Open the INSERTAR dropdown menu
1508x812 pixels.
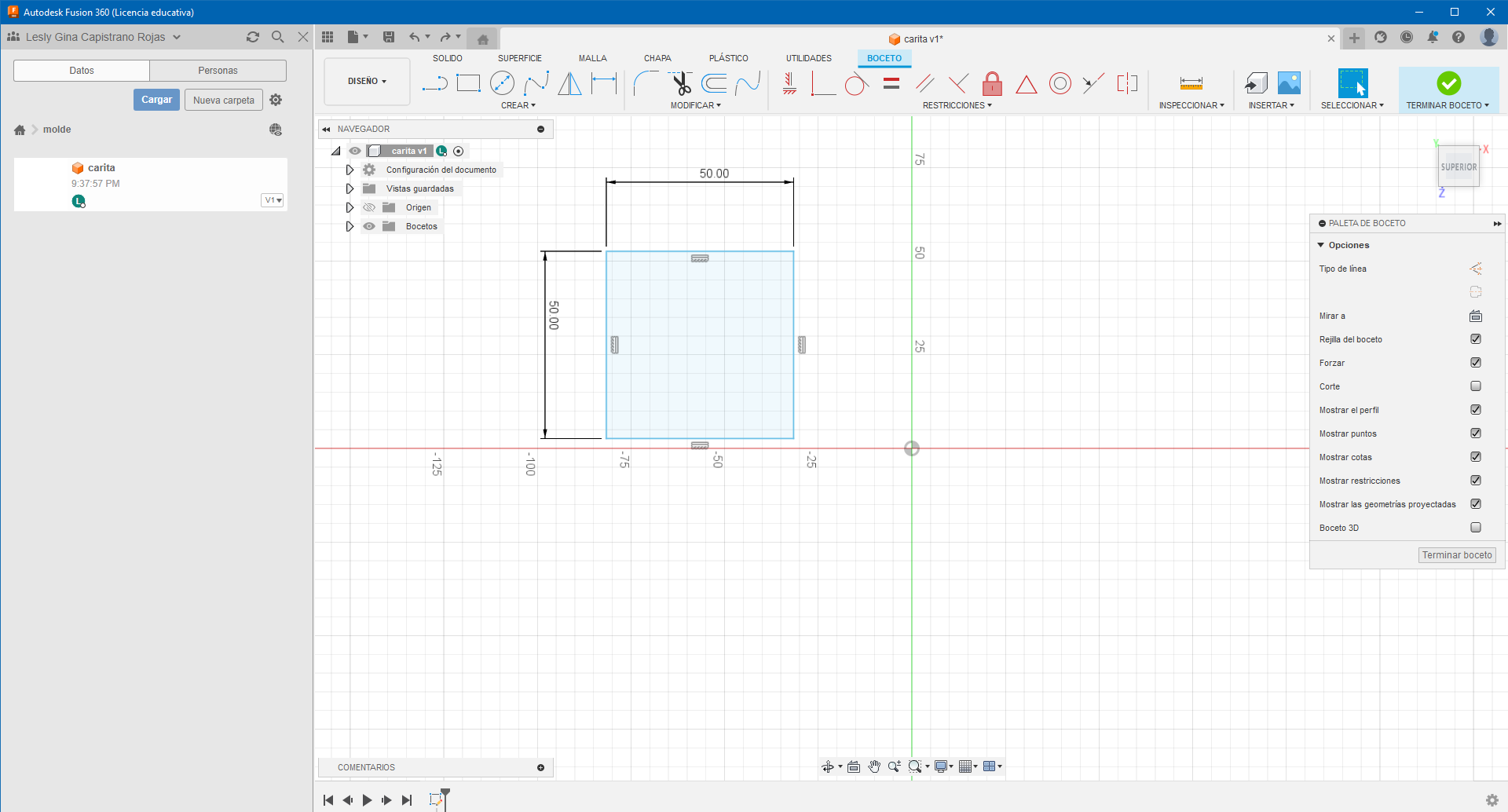1272,105
